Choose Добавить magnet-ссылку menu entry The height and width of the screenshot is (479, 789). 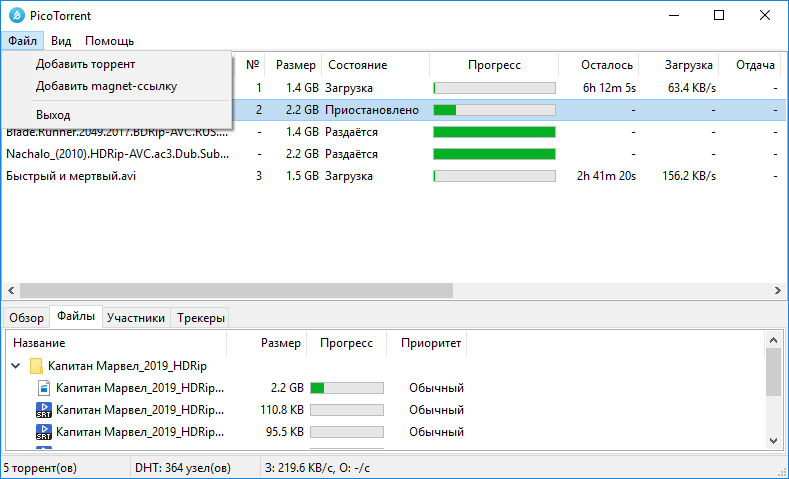coord(117,86)
